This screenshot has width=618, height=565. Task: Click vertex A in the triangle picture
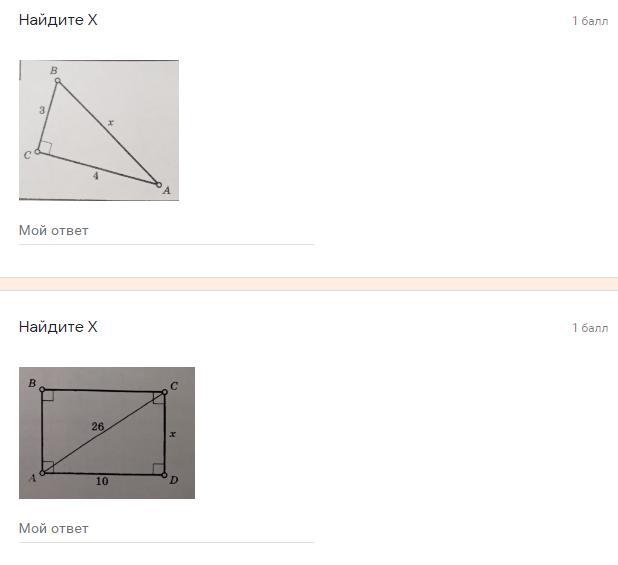[x=159, y=185]
